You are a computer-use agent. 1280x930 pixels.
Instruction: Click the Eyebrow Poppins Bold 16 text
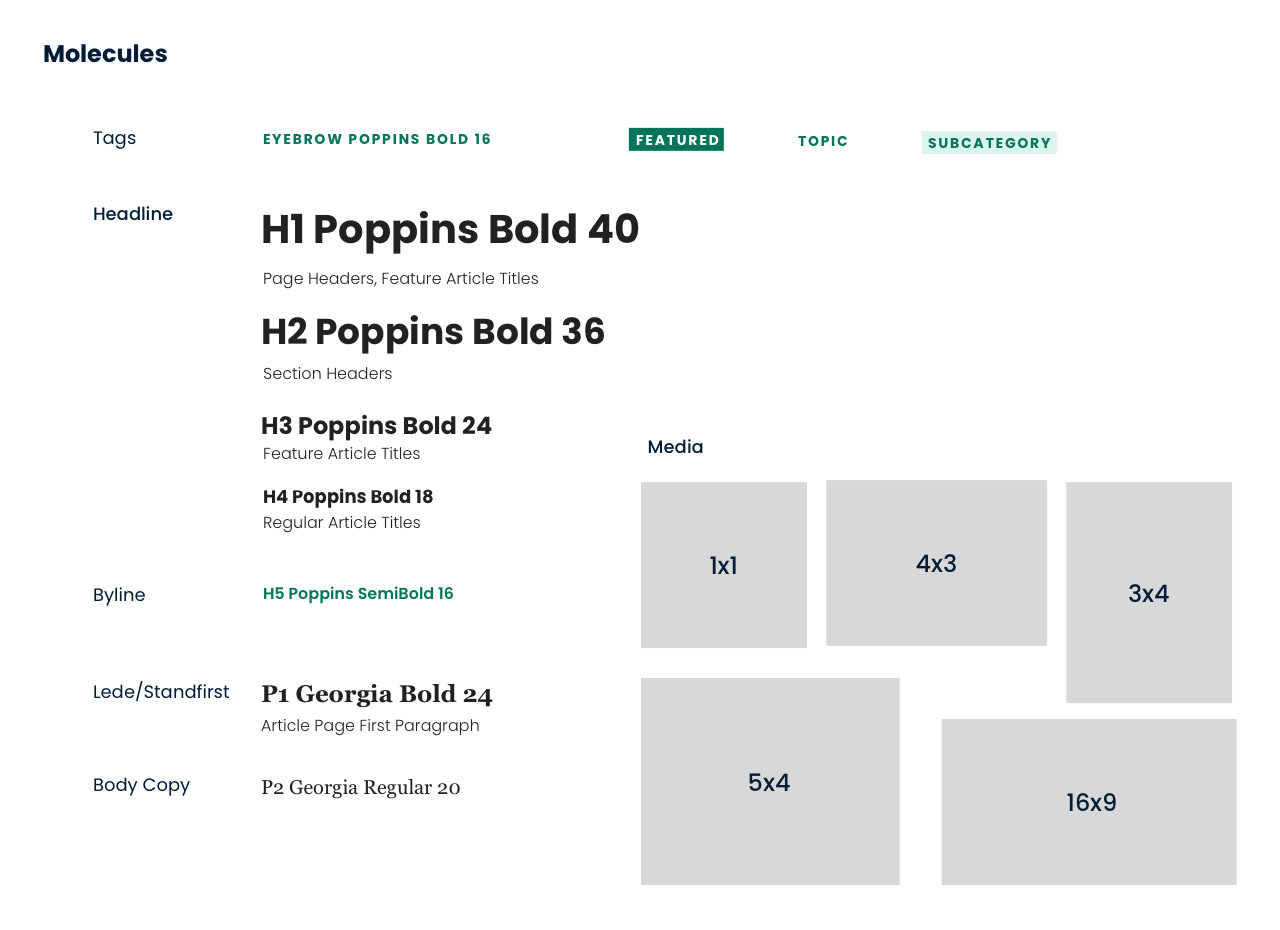tap(377, 139)
